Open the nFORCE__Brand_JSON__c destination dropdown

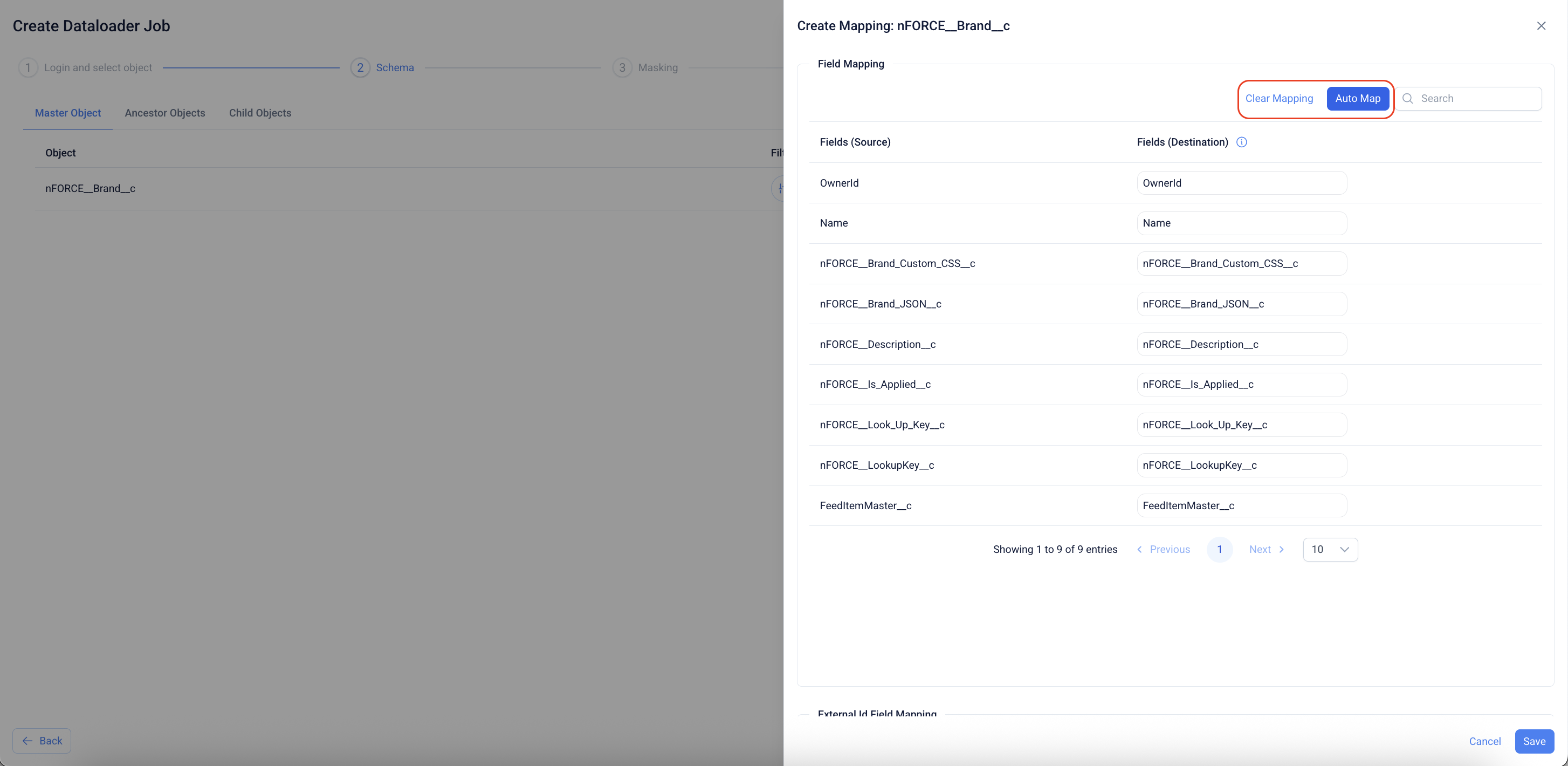tap(1241, 304)
